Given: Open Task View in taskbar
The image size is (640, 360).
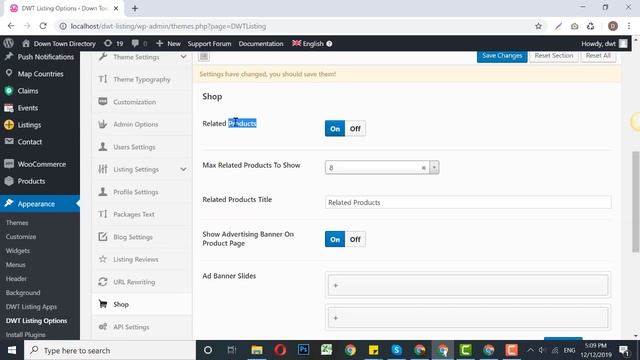Looking at the screenshot, I should click(x=231, y=350).
